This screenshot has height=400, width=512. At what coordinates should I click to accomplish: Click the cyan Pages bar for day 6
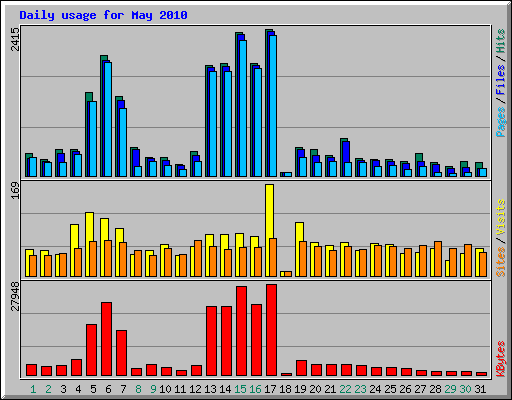tap(108, 119)
